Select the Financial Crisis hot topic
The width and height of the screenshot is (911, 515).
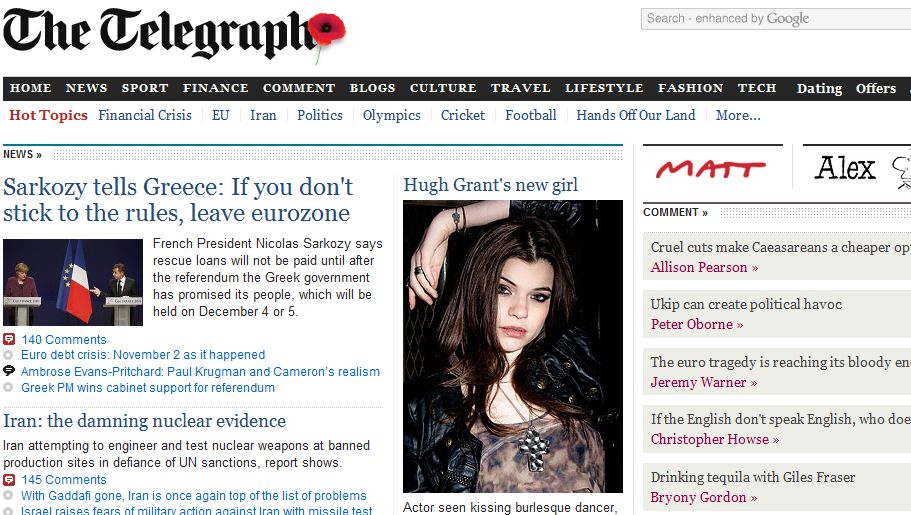(x=145, y=115)
